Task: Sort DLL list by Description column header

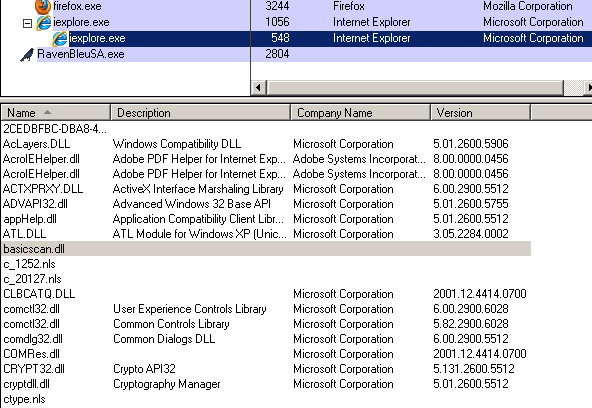Action: [200, 112]
